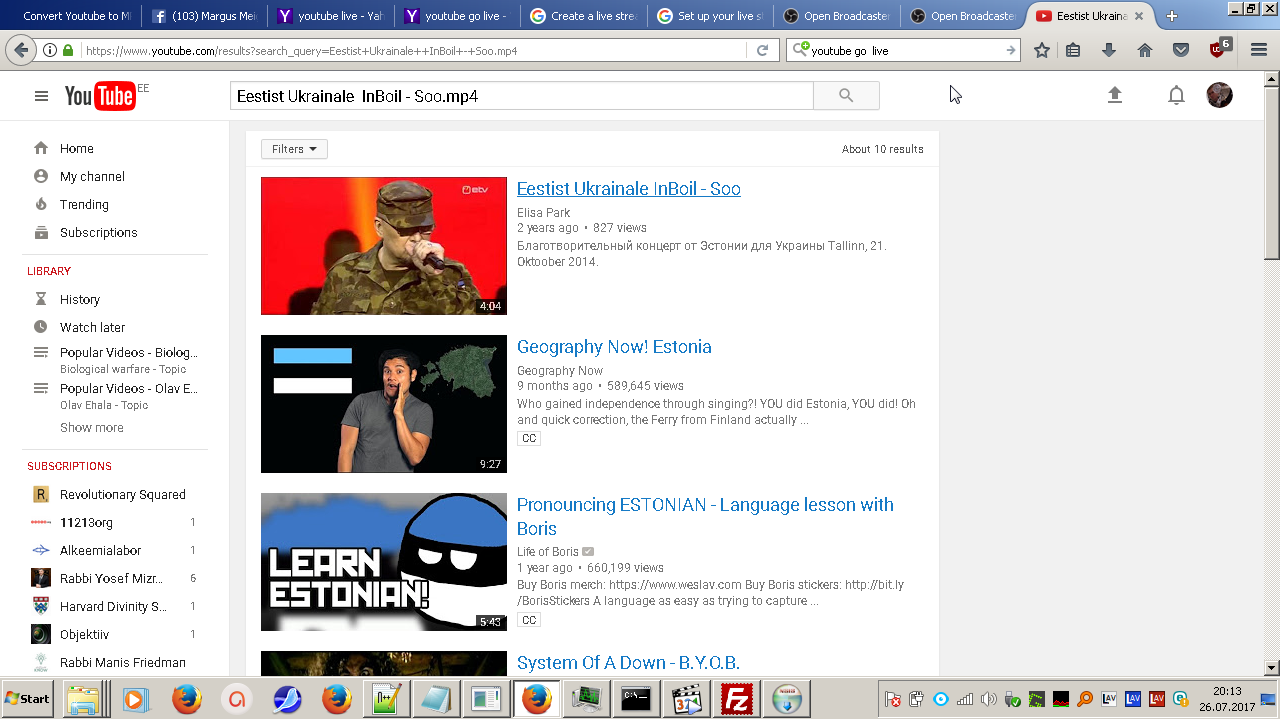Open the YouTube upload arrow icon
Viewport: 1280px width, 719px height.
[x=1115, y=95]
